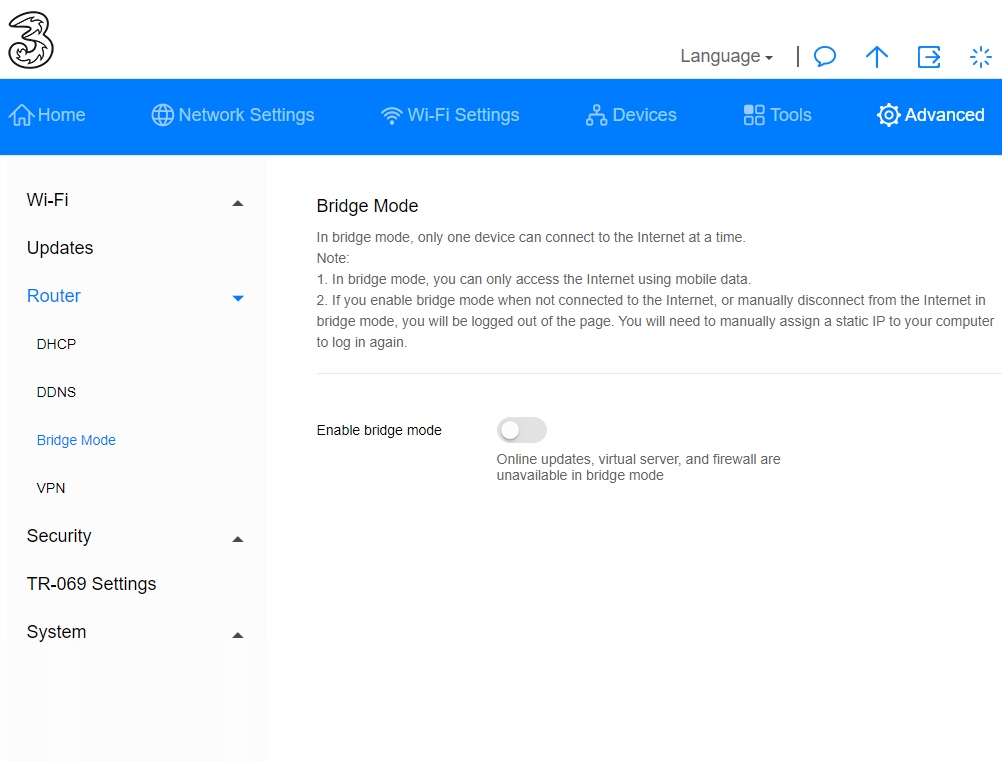Select DHCP under Router
The image size is (1002, 762).
[56, 344]
